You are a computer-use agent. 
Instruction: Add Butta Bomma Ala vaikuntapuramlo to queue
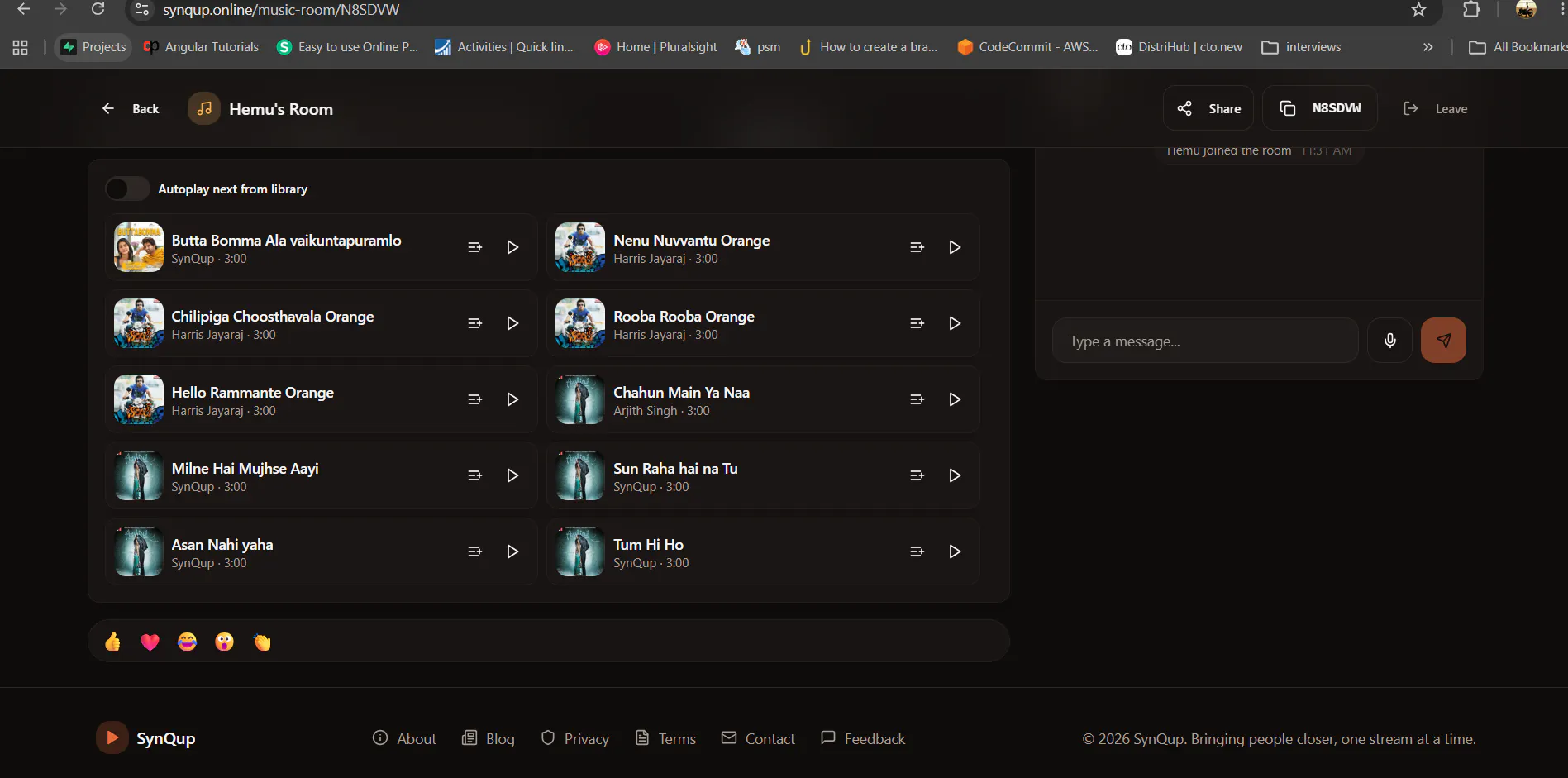coord(474,247)
